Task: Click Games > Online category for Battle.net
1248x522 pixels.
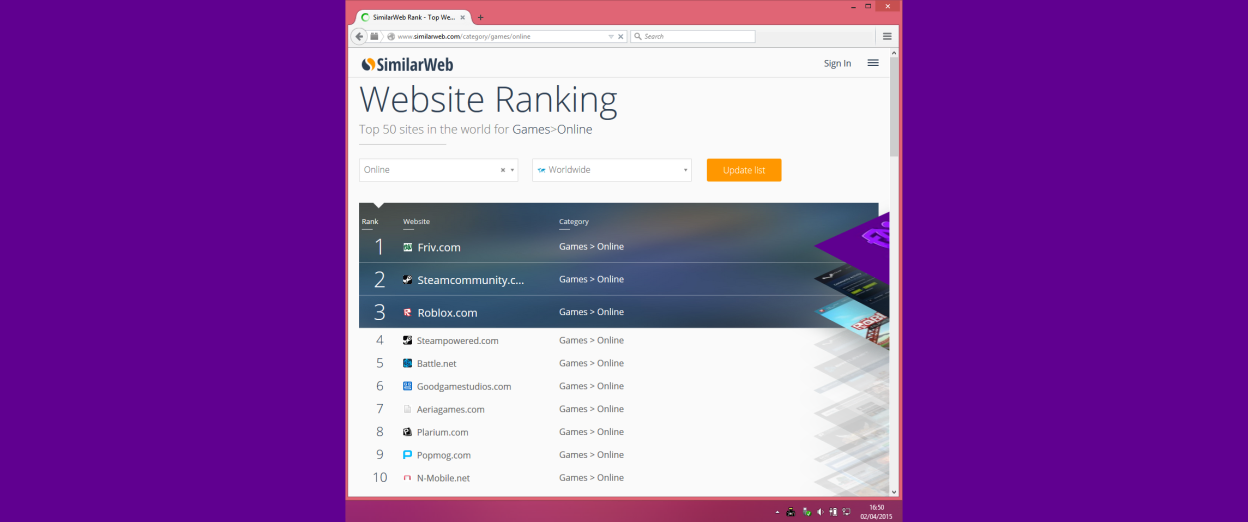Action: [591, 363]
